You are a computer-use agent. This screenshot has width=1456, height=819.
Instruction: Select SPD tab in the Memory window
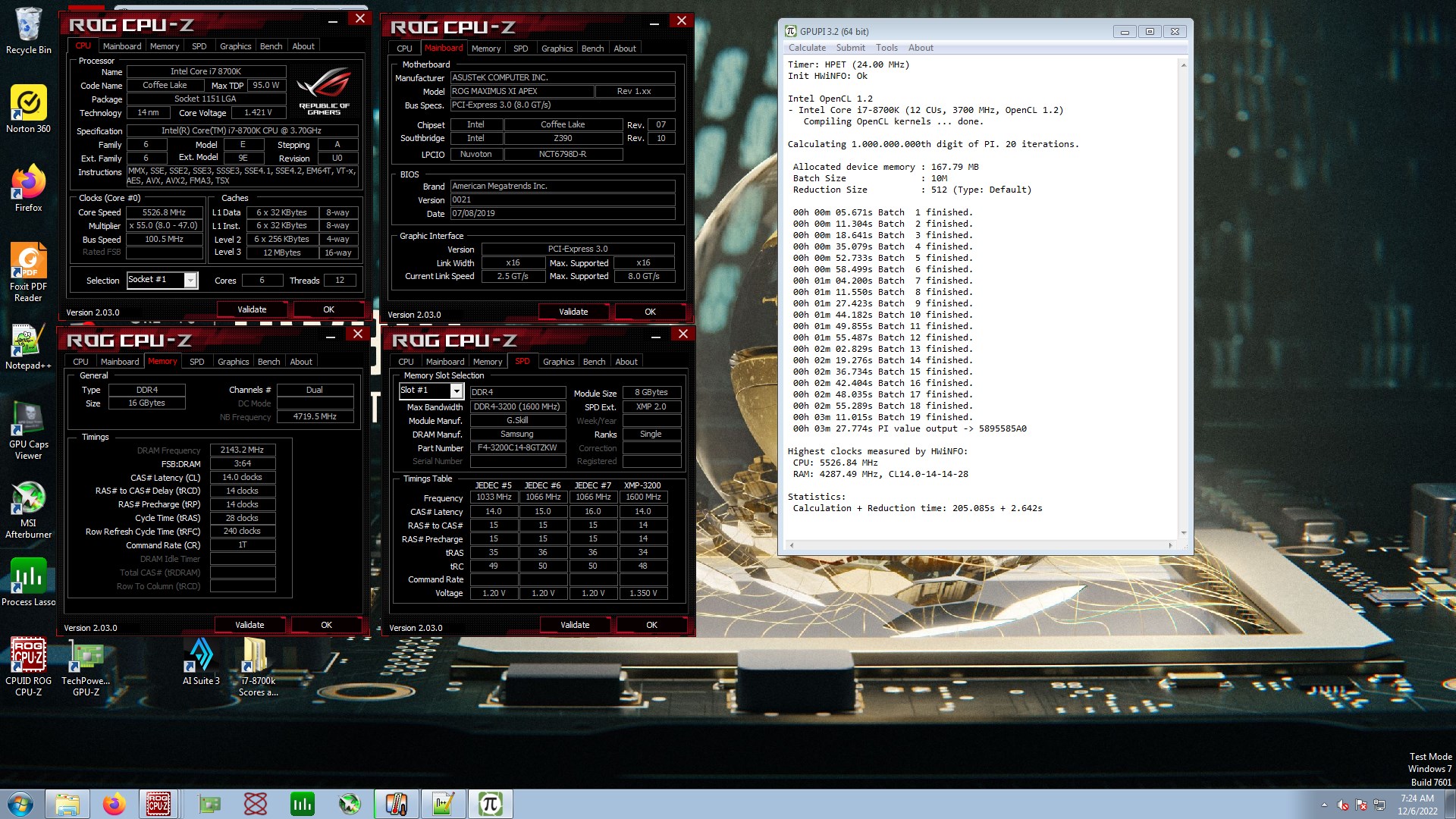pos(196,362)
